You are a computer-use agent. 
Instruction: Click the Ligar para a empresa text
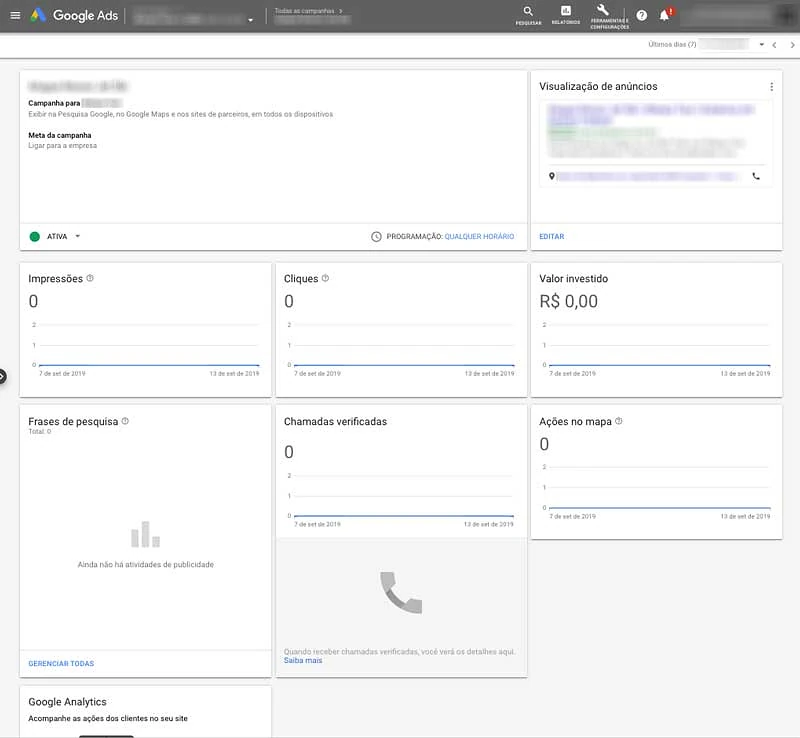pos(62,145)
